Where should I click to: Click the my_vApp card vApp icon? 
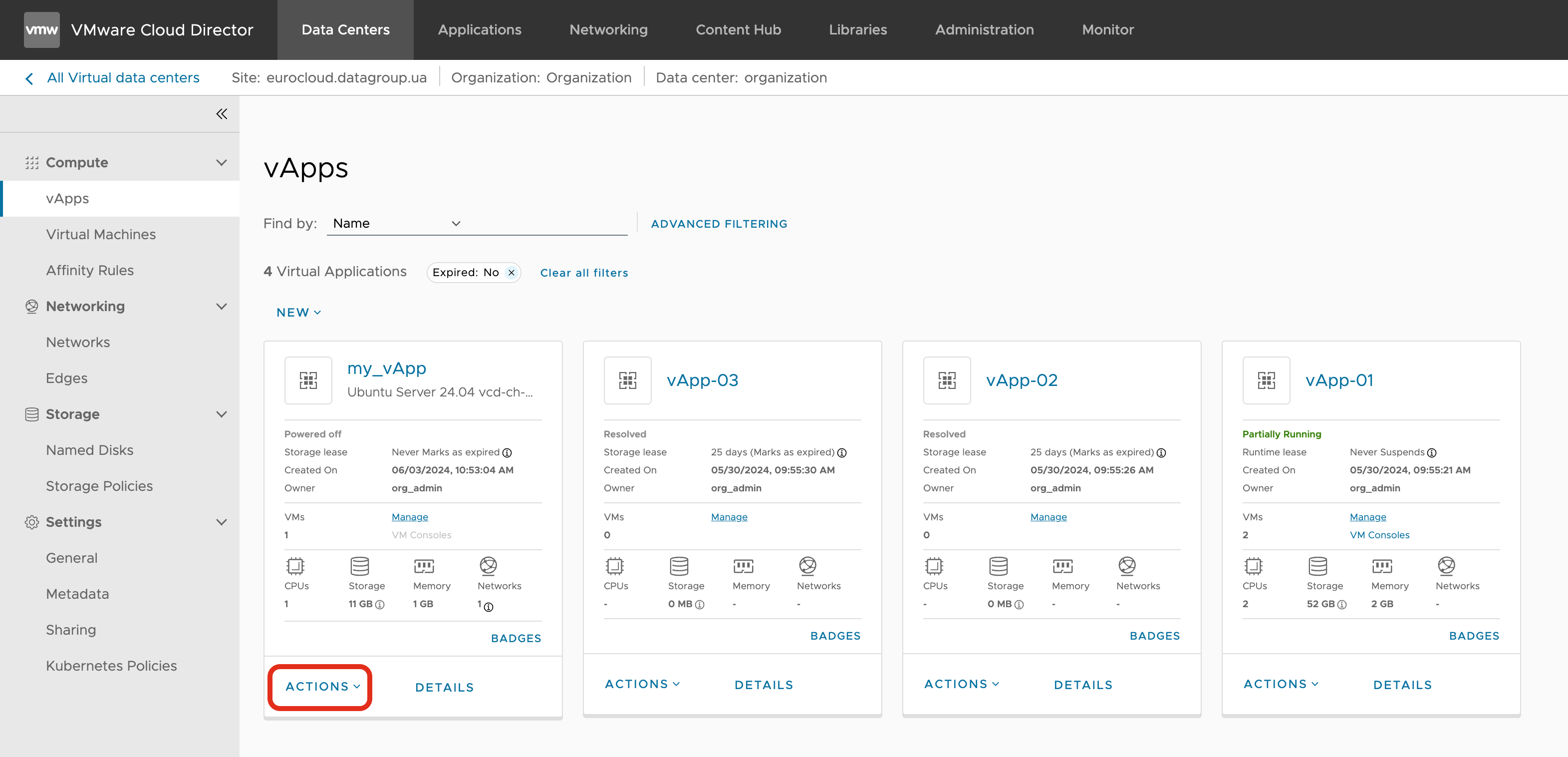(x=308, y=380)
